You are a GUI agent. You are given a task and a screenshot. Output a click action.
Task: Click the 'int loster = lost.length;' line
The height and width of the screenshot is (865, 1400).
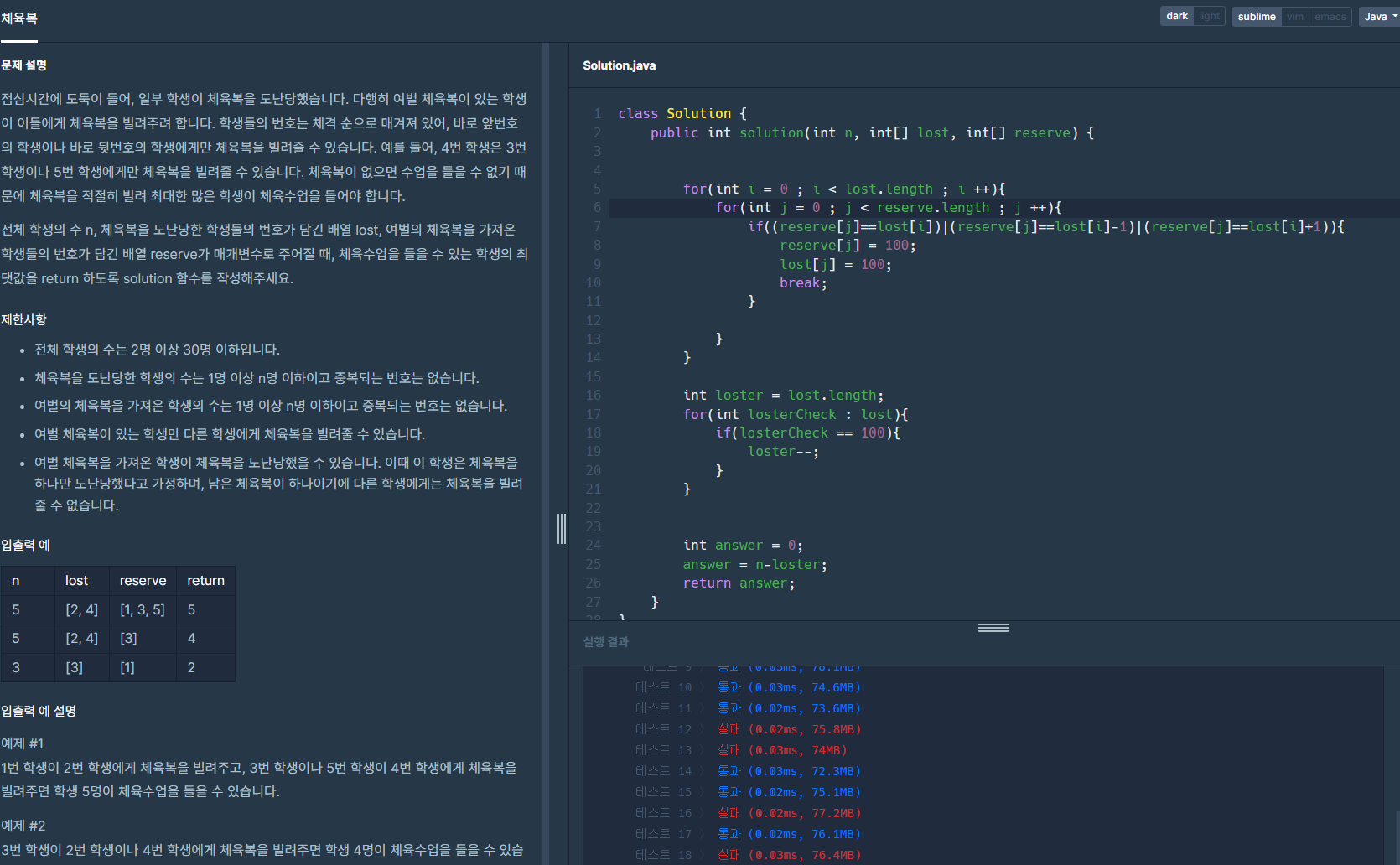783,396
